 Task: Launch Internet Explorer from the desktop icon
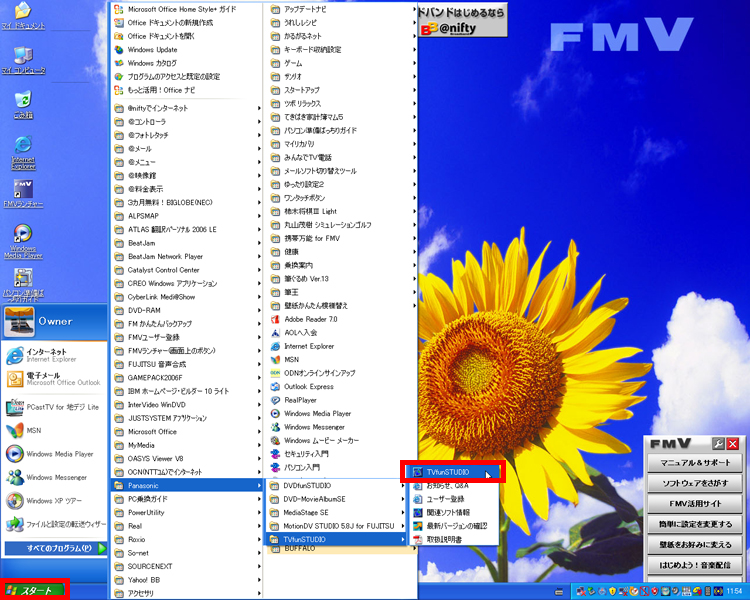point(23,153)
